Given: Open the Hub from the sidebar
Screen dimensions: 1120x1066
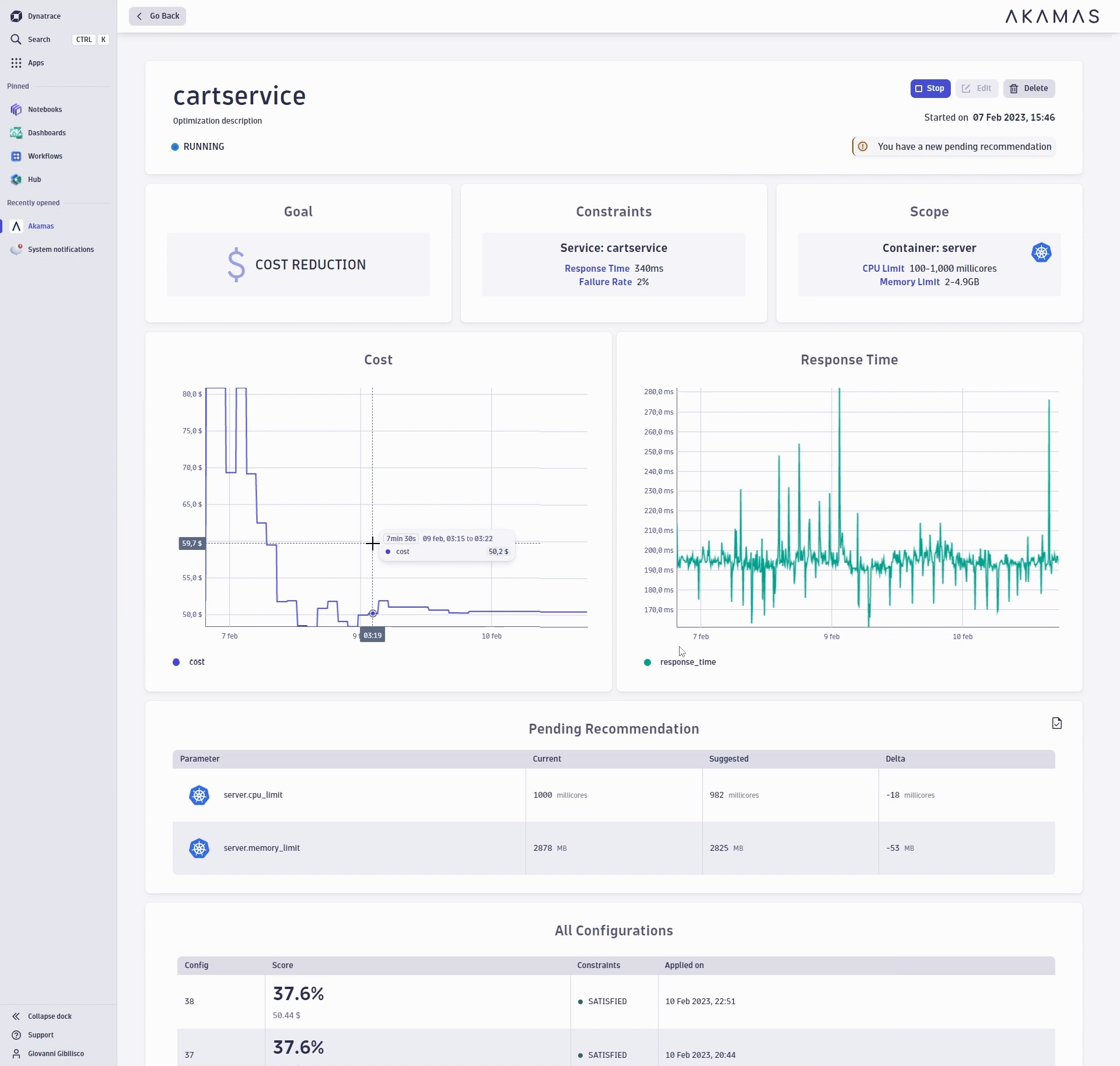Looking at the screenshot, I should tap(35, 179).
